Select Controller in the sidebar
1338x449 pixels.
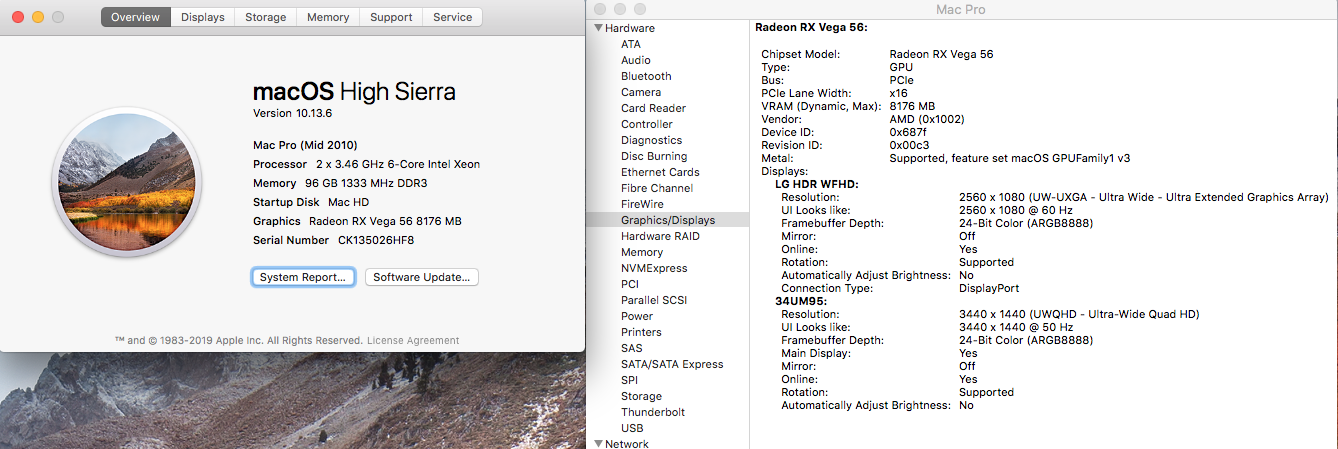[x=647, y=124]
